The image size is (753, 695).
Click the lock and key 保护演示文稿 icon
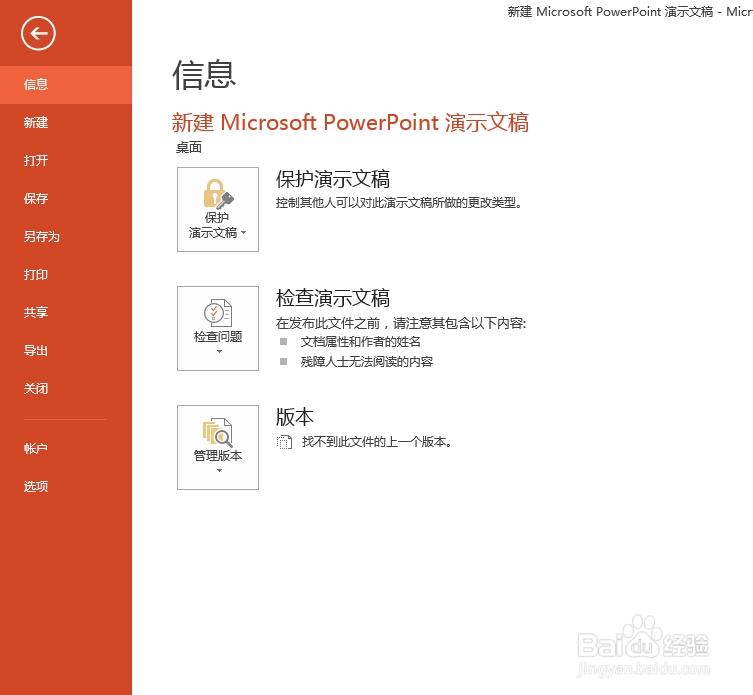pyautogui.click(x=218, y=193)
